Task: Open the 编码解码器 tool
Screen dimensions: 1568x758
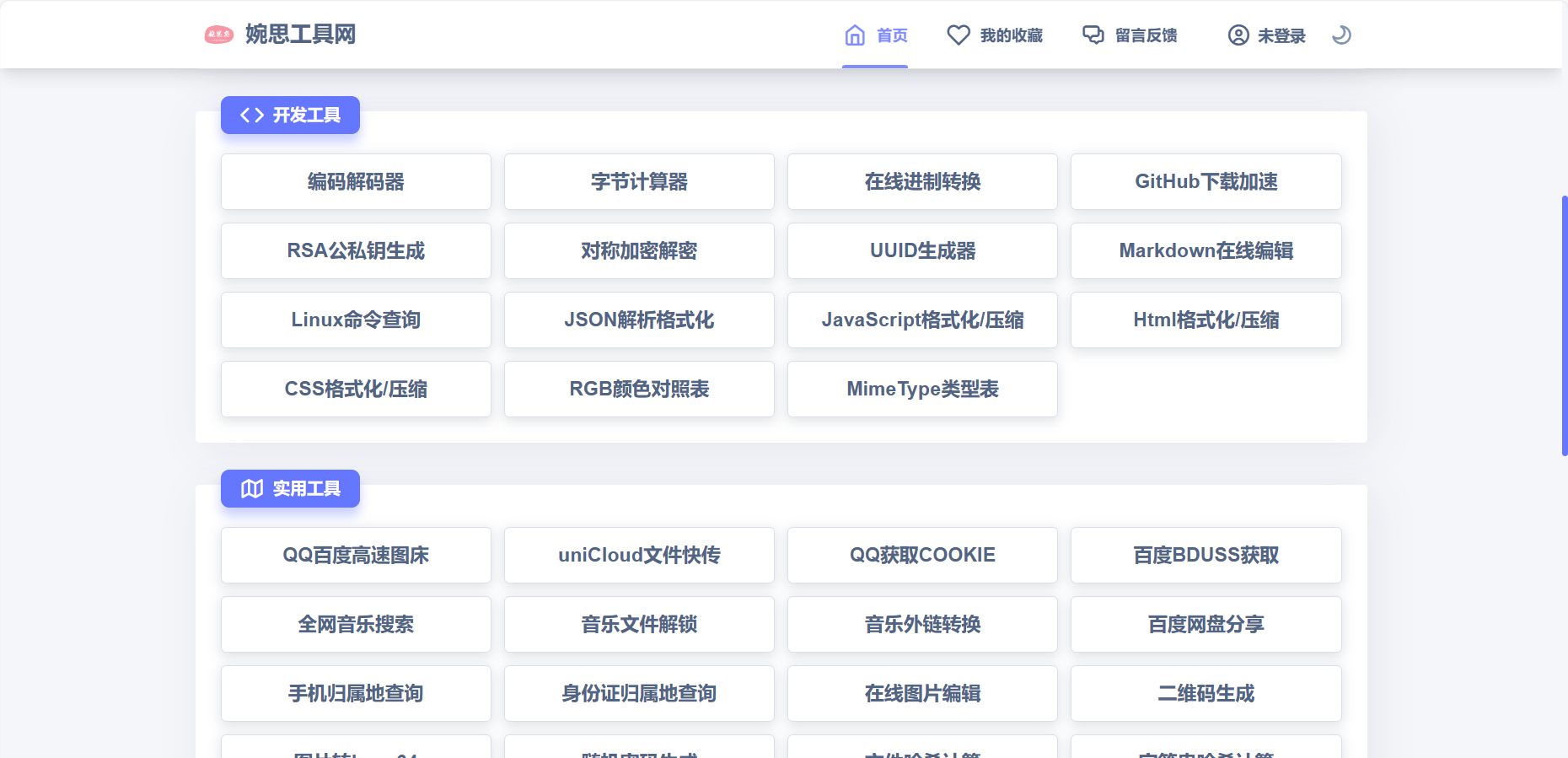Action: [356, 181]
